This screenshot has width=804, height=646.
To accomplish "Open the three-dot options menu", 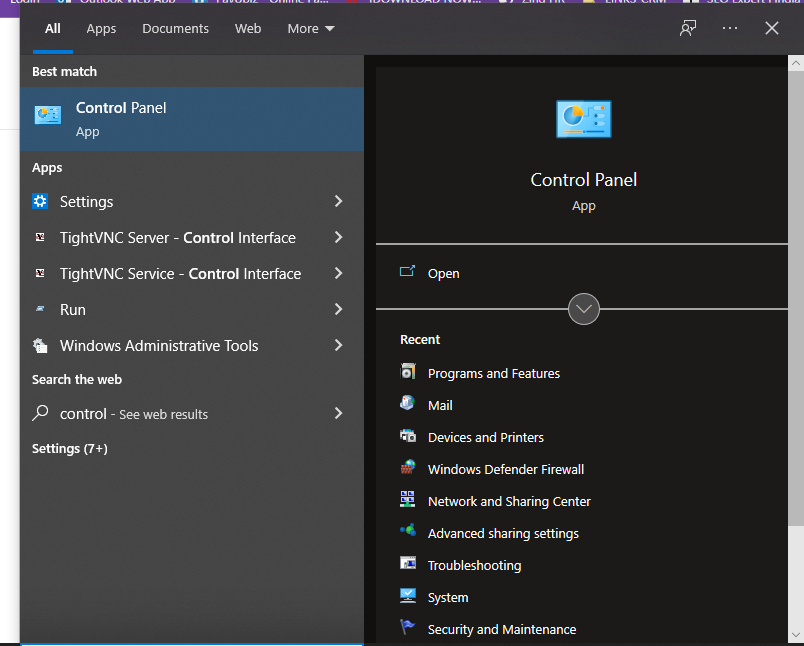I will tap(730, 28).
